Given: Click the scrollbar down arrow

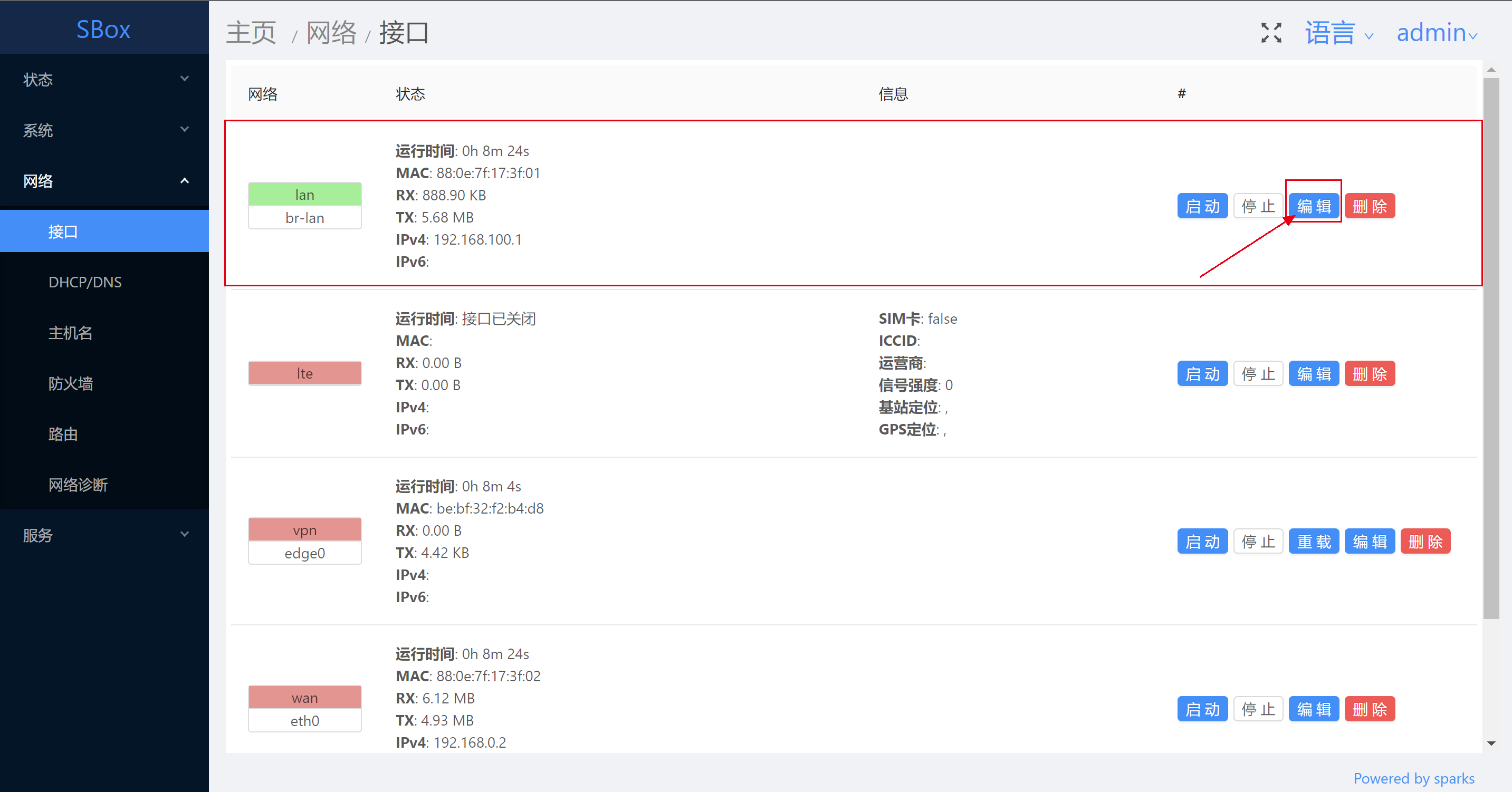Looking at the screenshot, I should point(1491,743).
